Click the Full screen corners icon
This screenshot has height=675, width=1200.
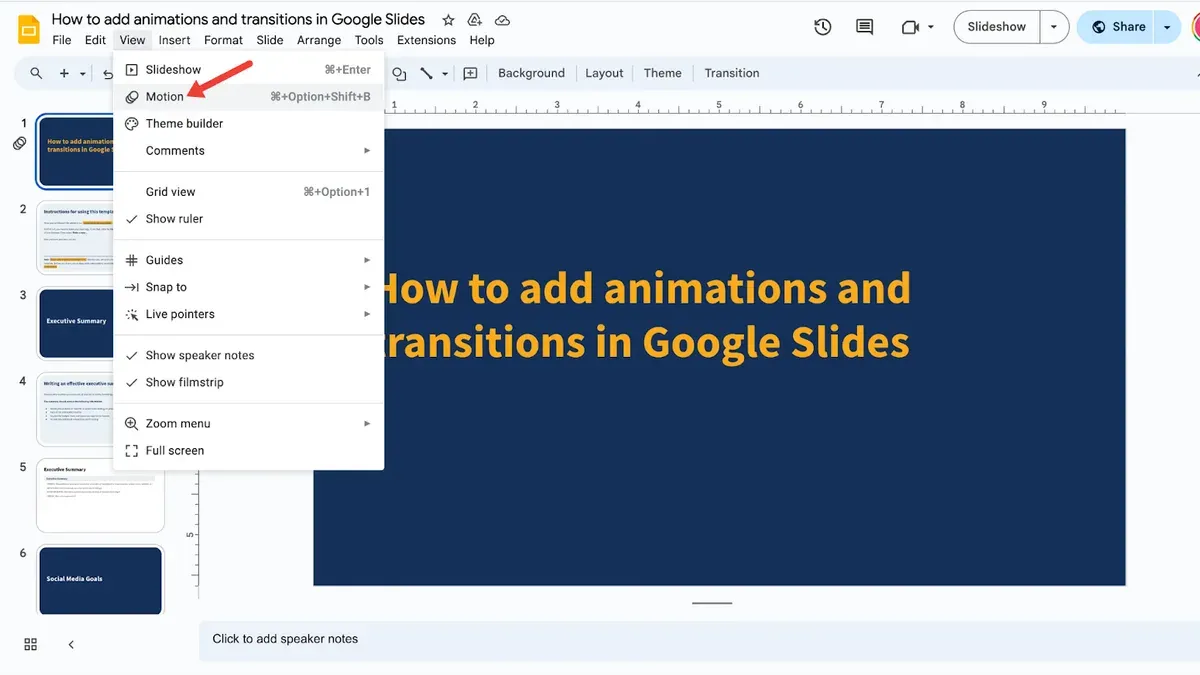(x=131, y=450)
